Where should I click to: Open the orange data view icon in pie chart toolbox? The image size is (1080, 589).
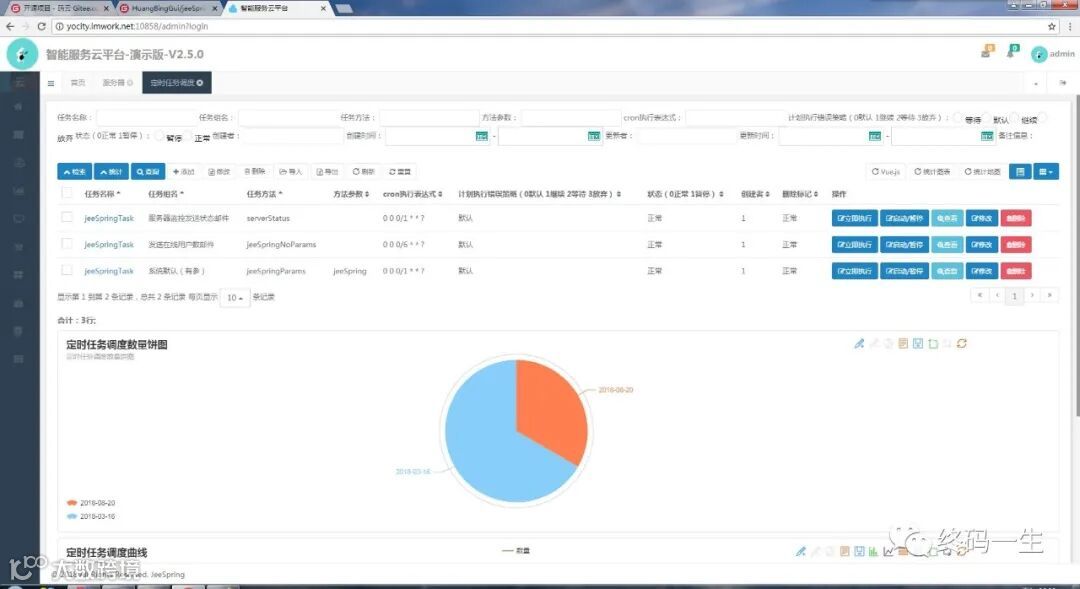click(903, 343)
